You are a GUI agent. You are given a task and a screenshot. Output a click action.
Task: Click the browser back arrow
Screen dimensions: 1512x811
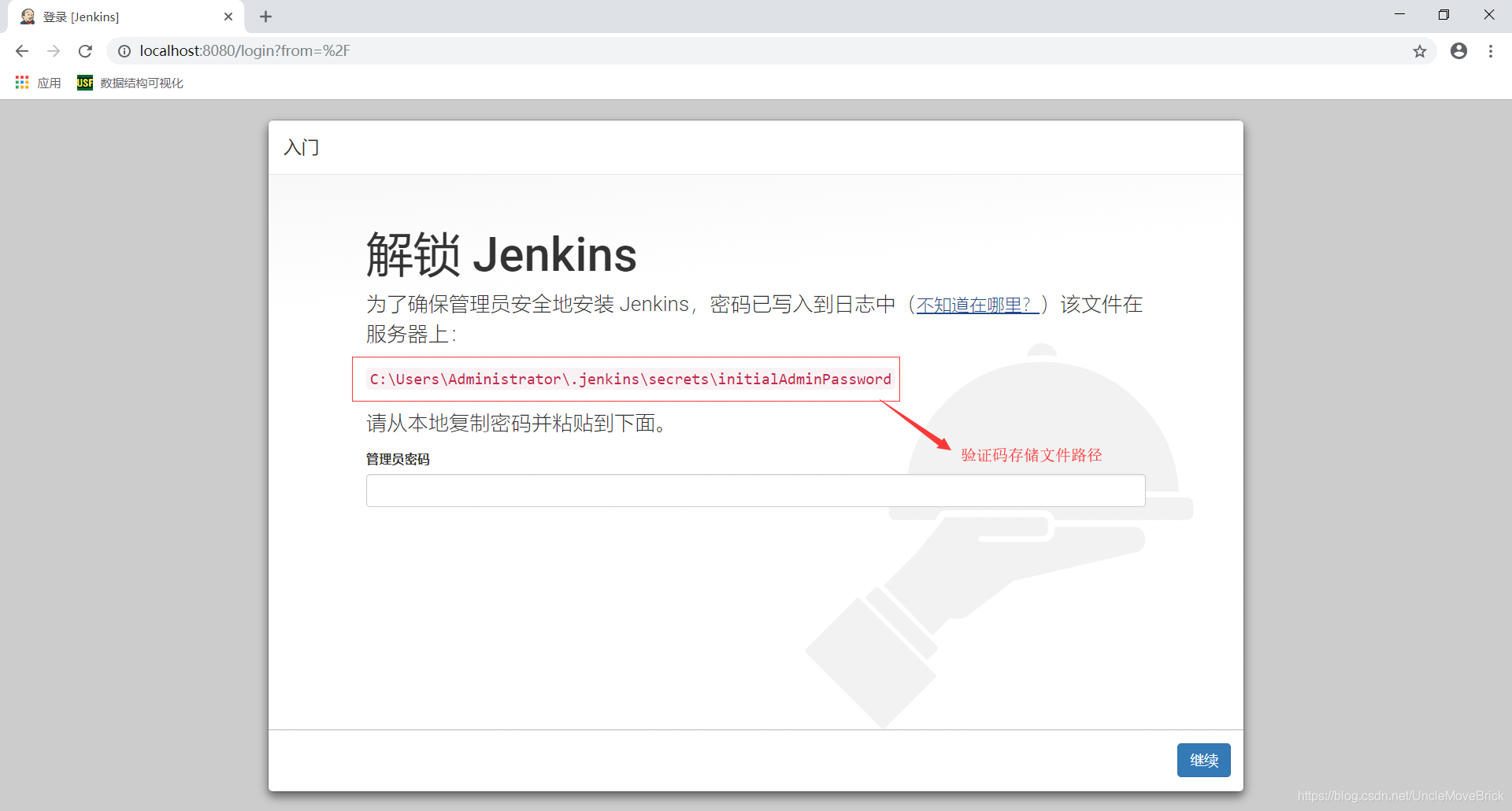pyautogui.click(x=22, y=51)
